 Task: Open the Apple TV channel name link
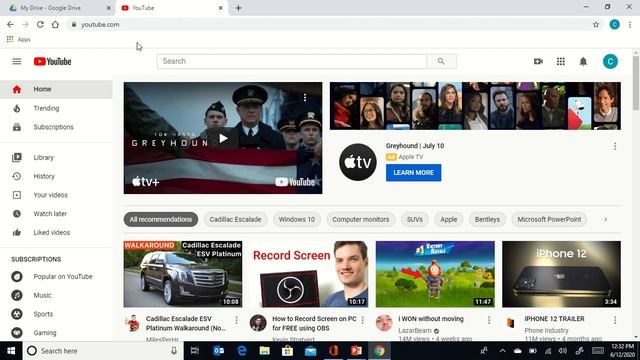pos(411,157)
